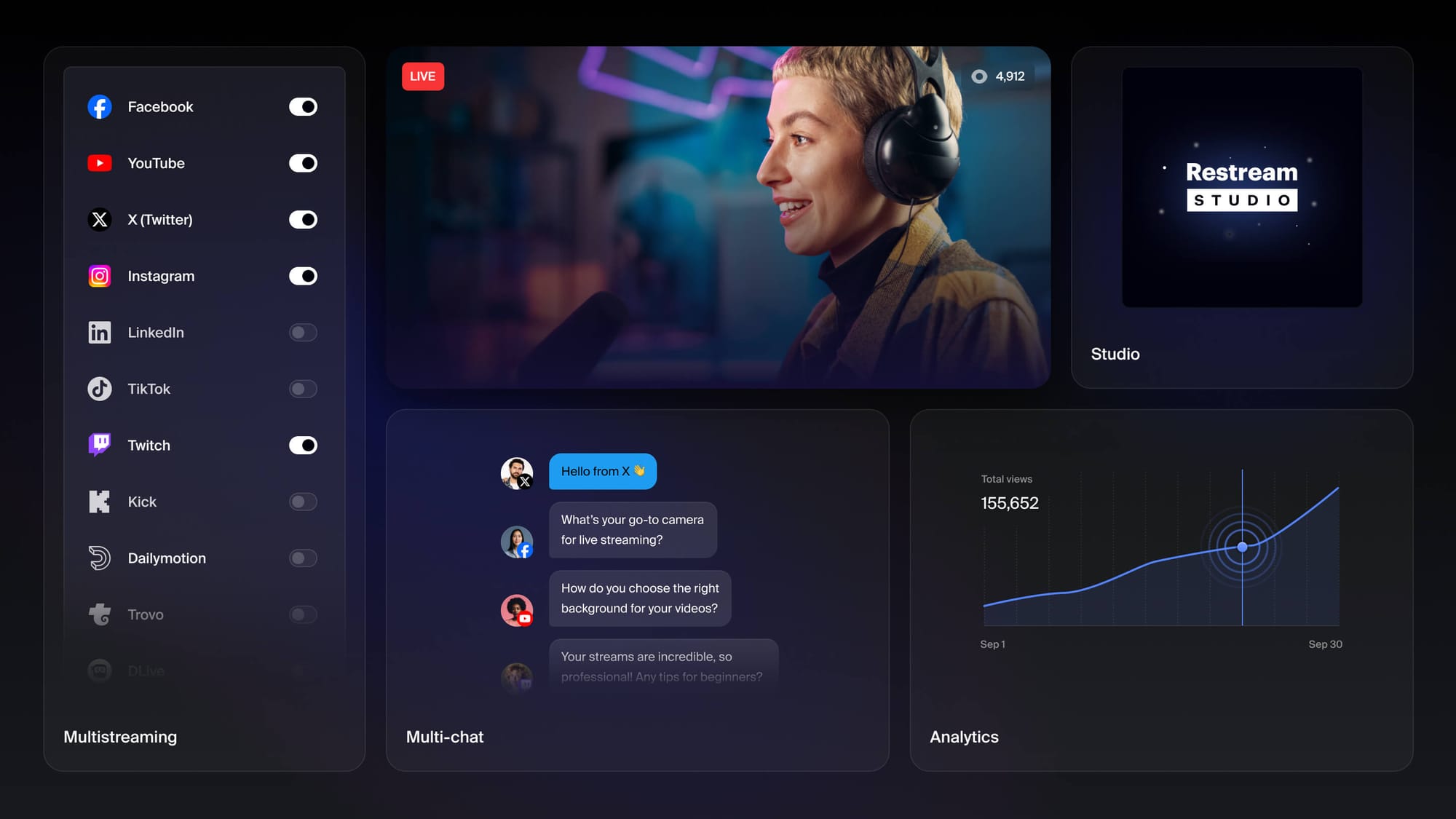This screenshot has width=1456, height=819.
Task: Click the Multi-chat panel label
Action: click(x=445, y=736)
